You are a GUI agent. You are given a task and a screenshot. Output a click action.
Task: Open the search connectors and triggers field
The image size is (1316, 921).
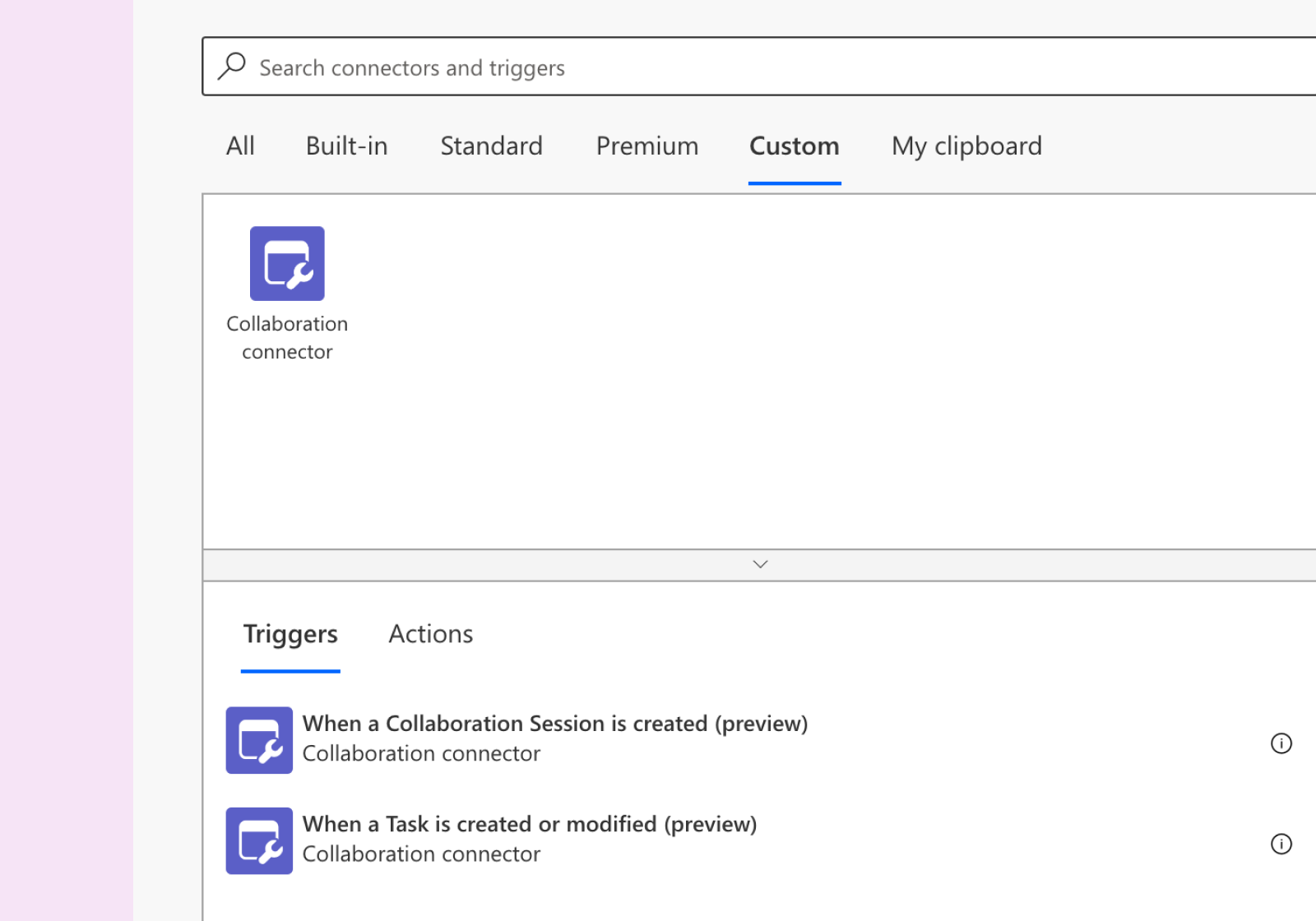pyautogui.click(x=576, y=67)
